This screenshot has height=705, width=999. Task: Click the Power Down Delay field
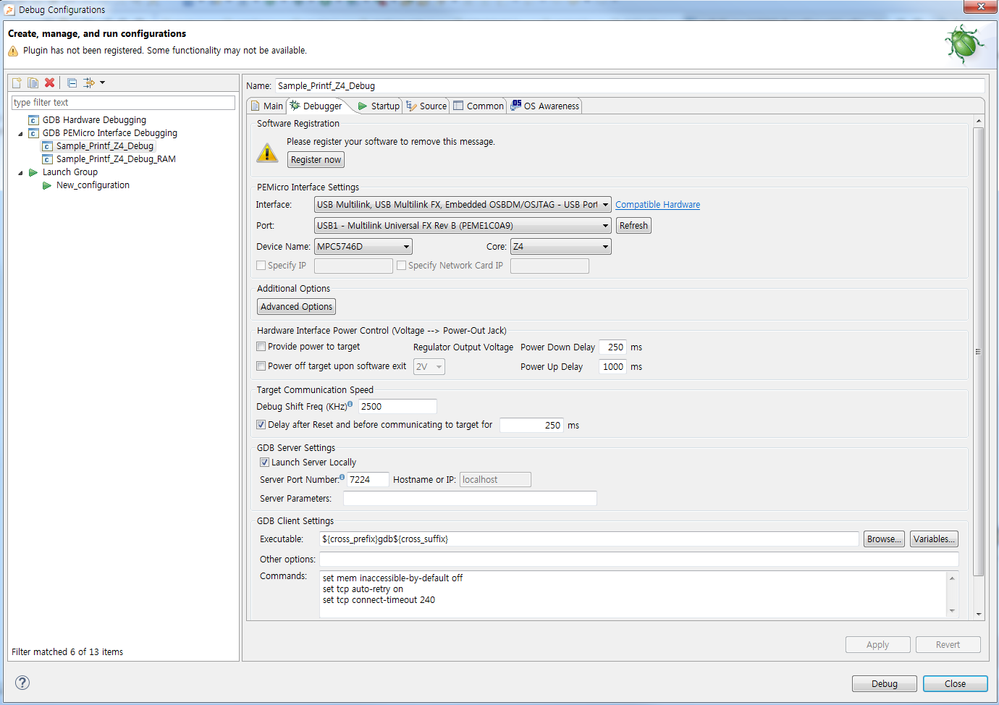(612, 347)
